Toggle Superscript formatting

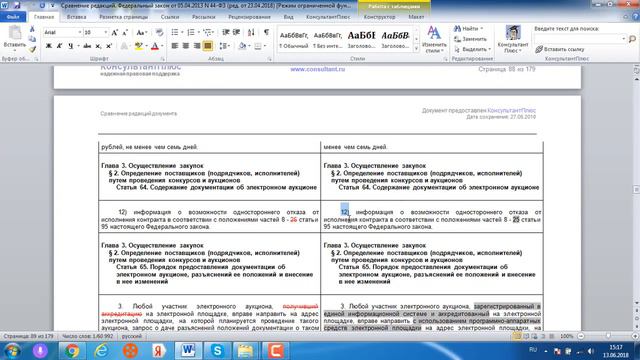pos(109,46)
